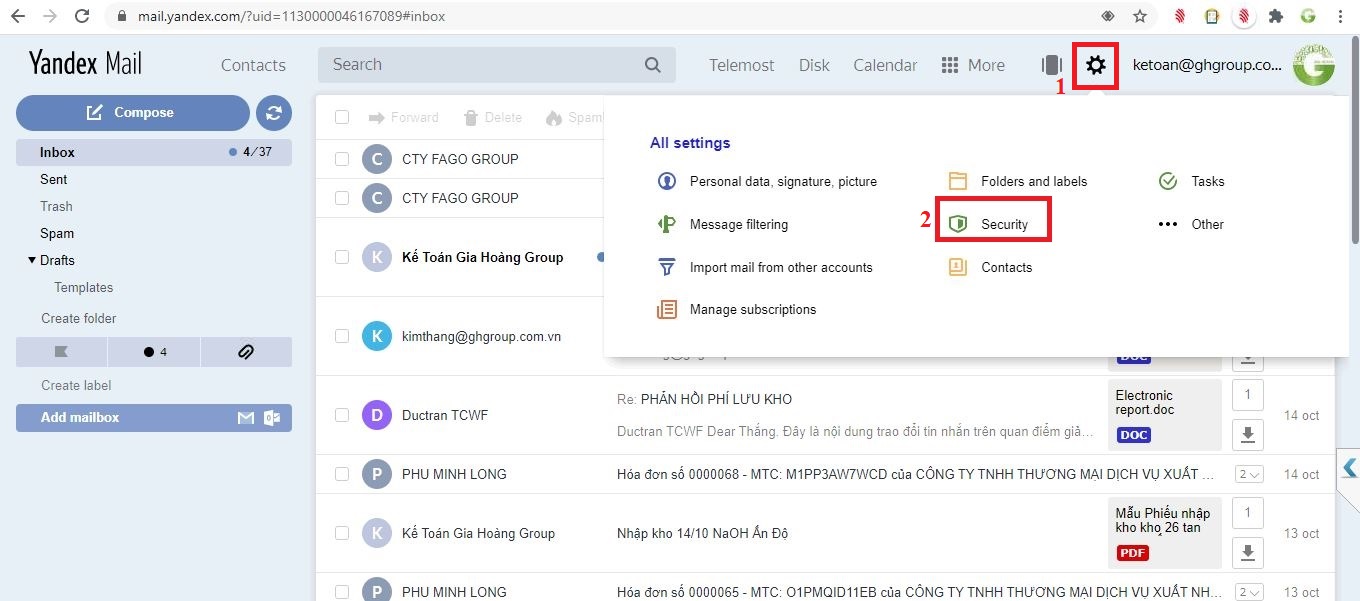Open Disk link in header
This screenshot has width=1360, height=601.
tap(814, 65)
